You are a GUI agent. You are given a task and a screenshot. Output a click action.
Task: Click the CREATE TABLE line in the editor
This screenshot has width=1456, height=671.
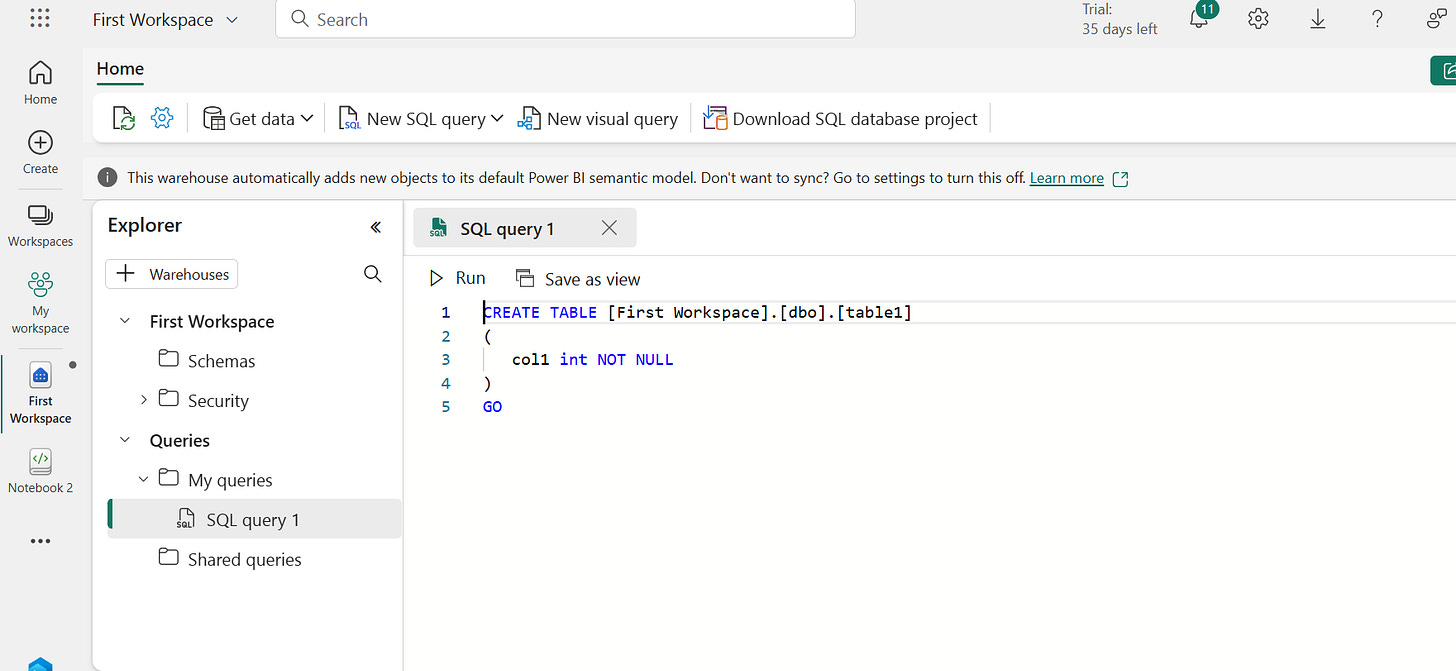697,312
